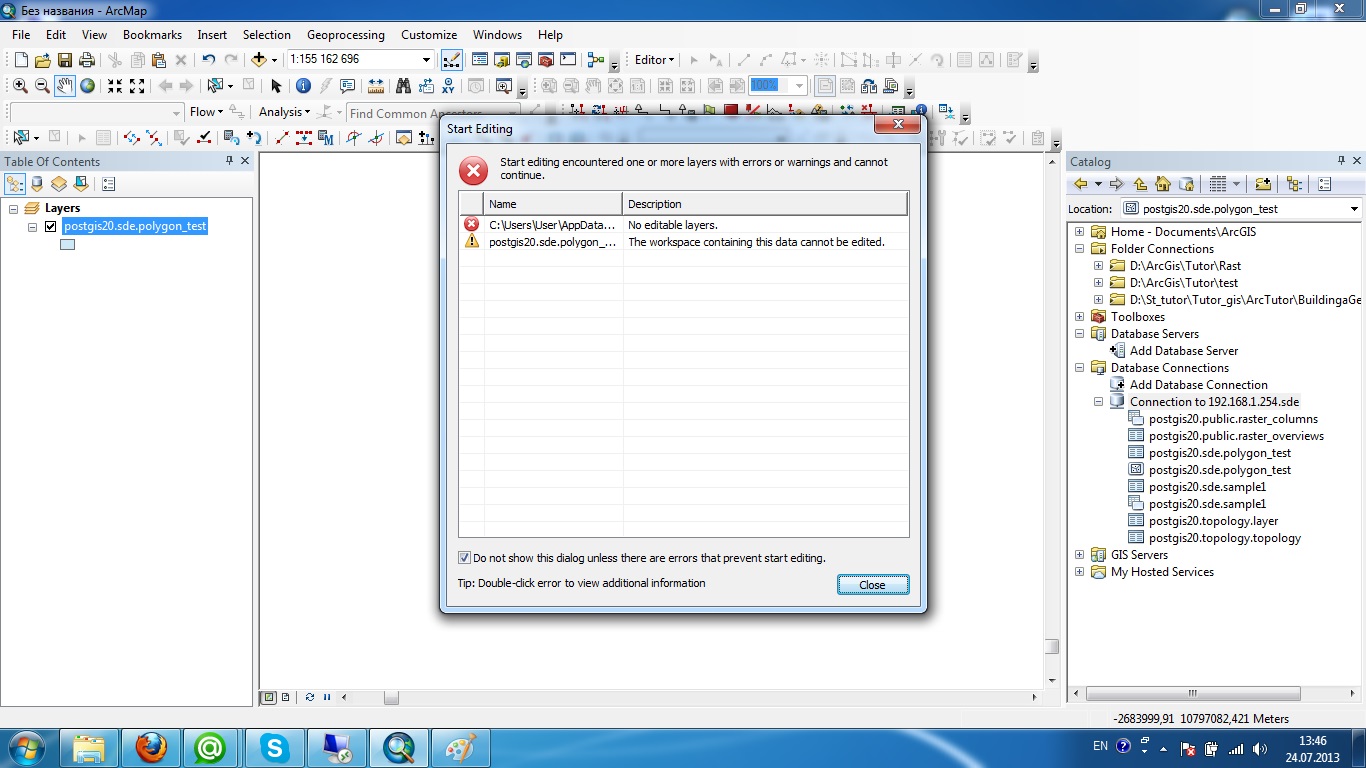Open the Editor Toolbar icon
Image resolution: width=1366 pixels, height=768 pixels.
point(451,60)
